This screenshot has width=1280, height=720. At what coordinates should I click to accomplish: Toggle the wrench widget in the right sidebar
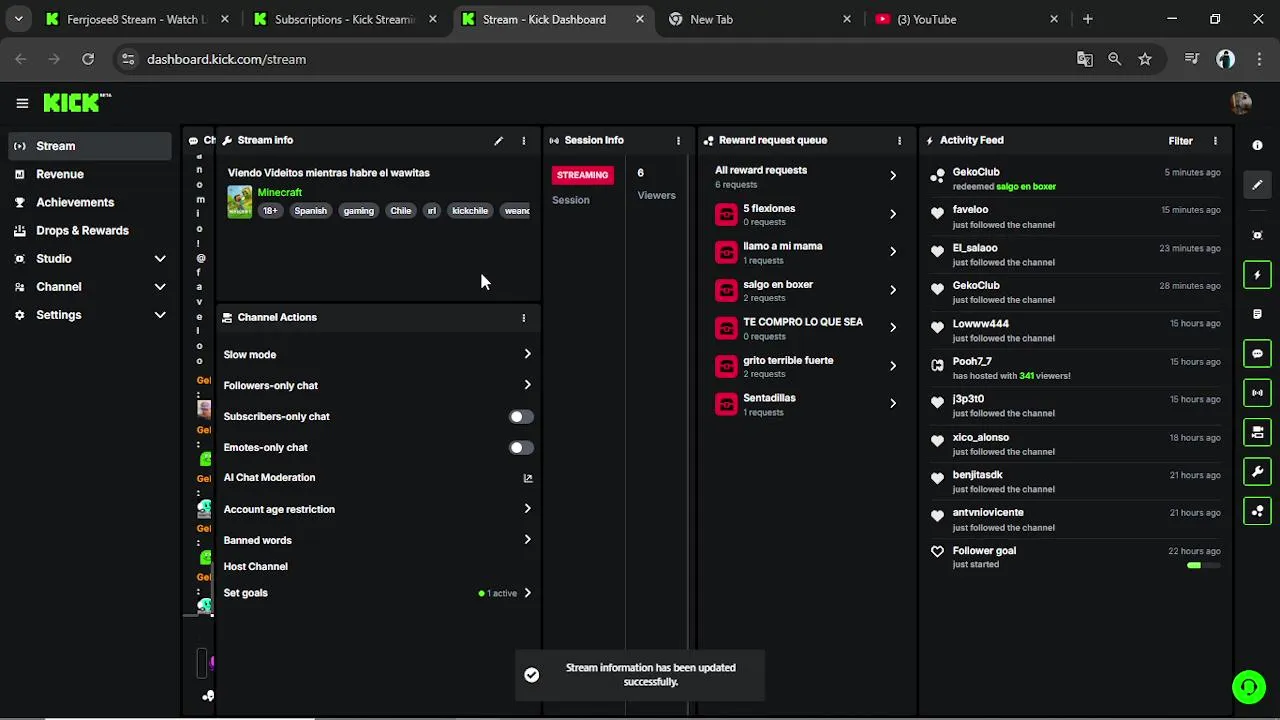pyautogui.click(x=1257, y=471)
